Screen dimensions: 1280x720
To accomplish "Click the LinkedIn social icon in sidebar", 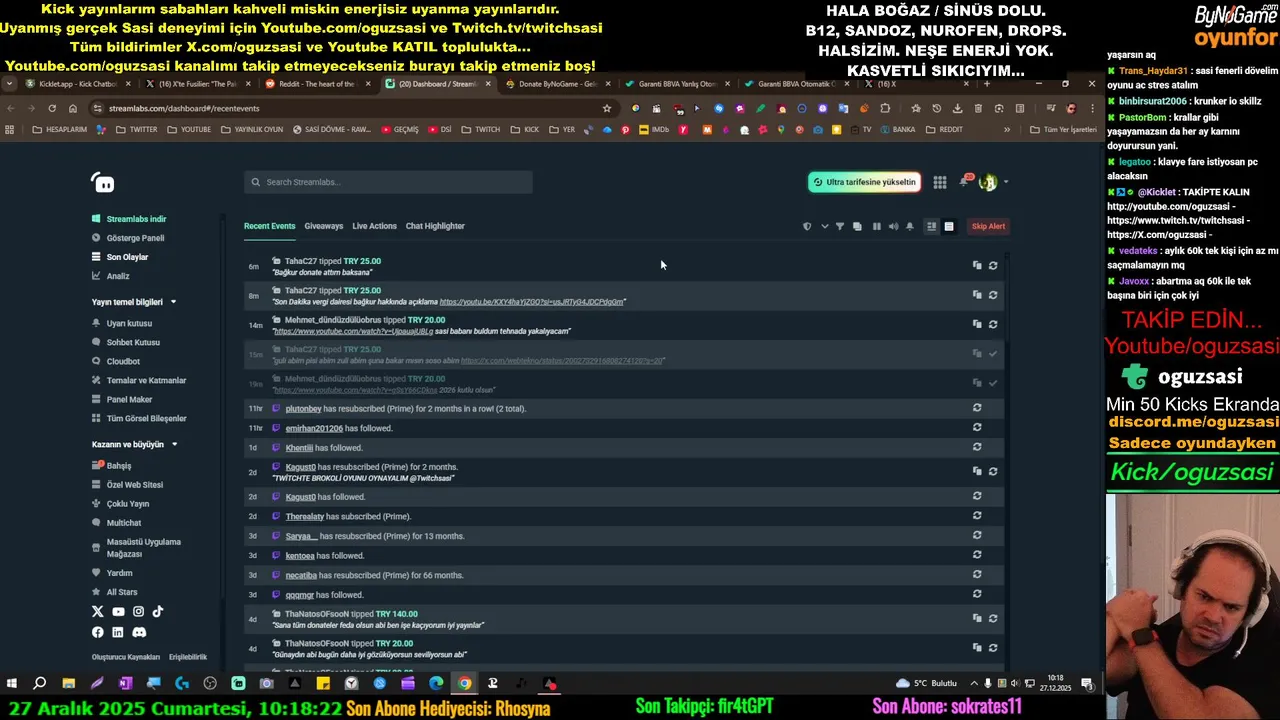I will click(x=118, y=632).
